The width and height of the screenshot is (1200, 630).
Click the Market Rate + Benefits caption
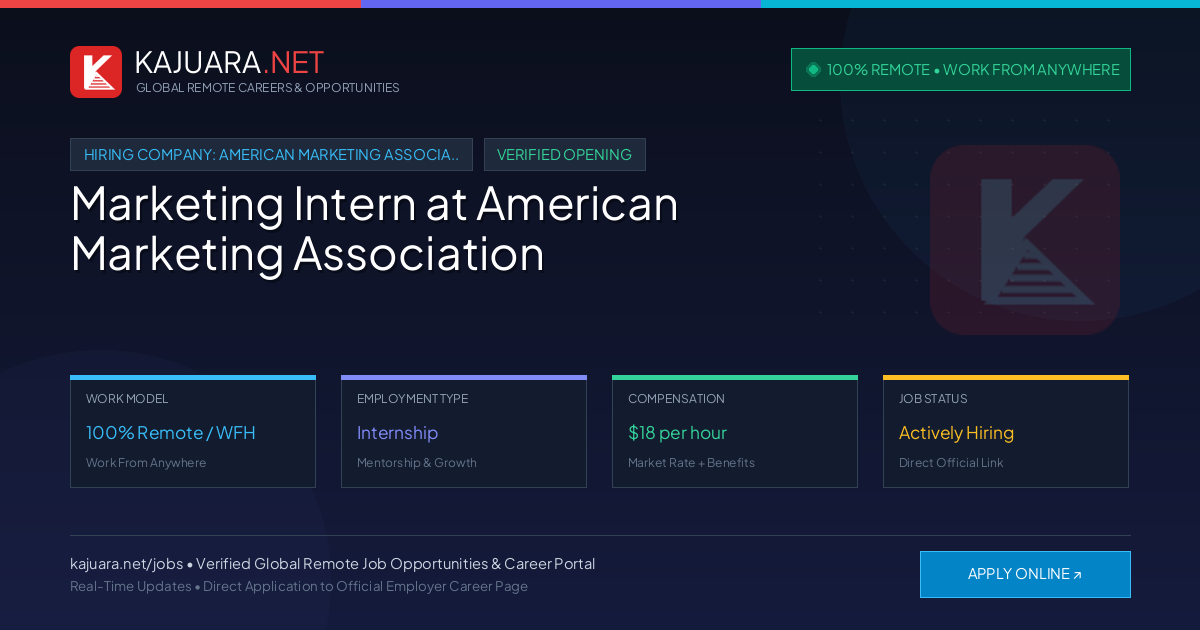pos(691,463)
